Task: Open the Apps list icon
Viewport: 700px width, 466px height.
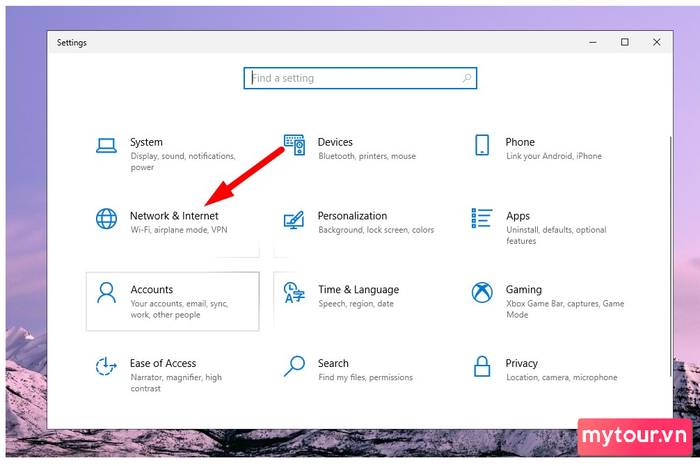Action: pyautogui.click(x=482, y=218)
